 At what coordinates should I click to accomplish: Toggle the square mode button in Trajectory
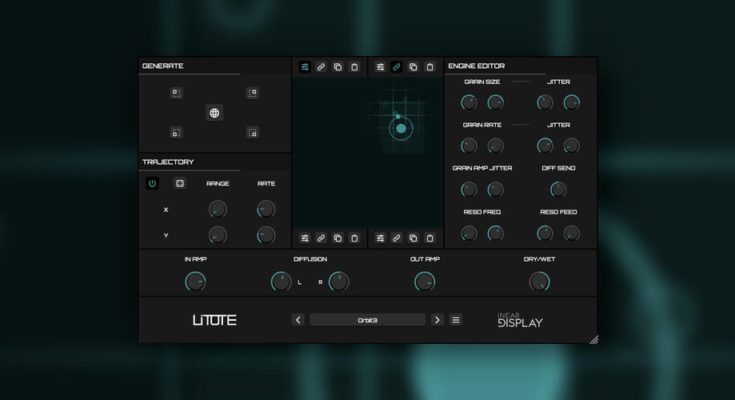(180, 183)
